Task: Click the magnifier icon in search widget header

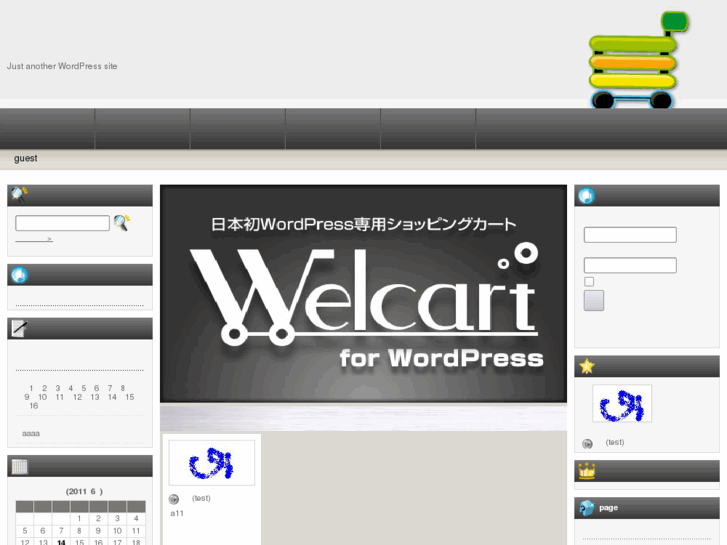Action: (19, 195)
